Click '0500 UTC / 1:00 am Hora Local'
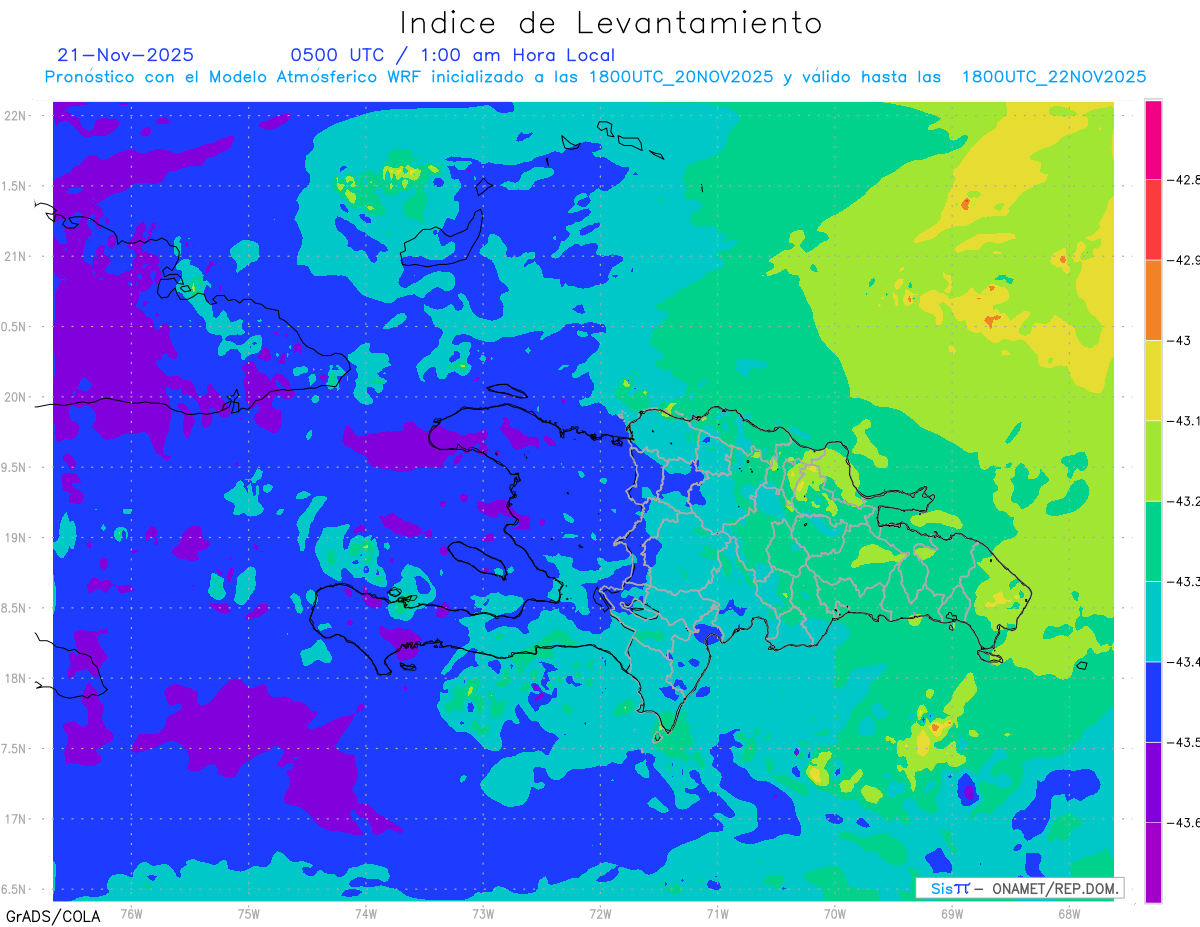This screenshot has width=1200, height=927. click(453, 55)
